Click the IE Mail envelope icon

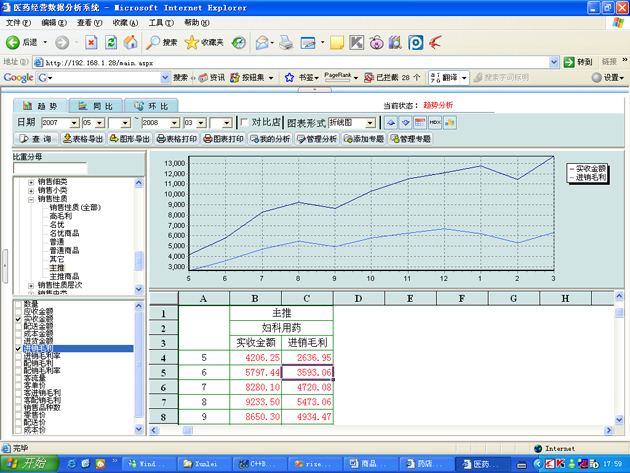262,42
